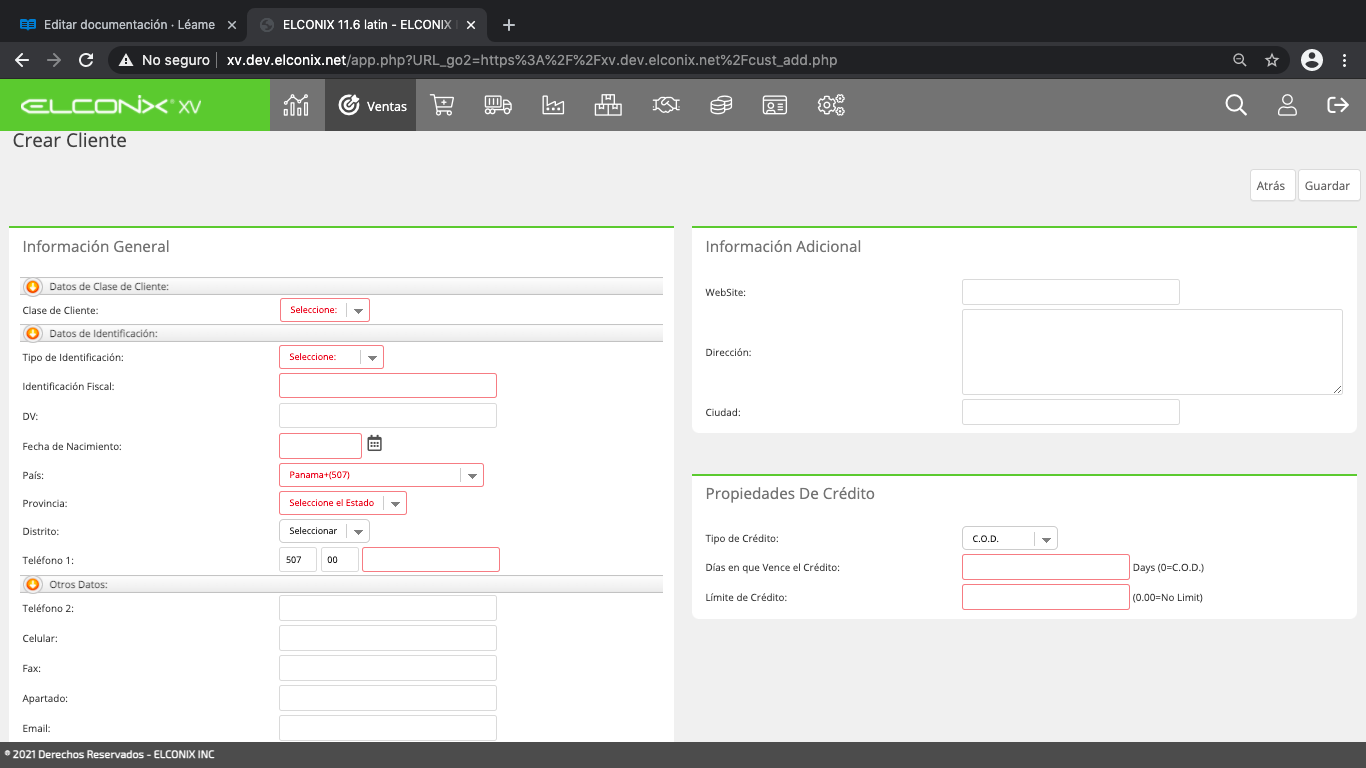Click the ELCONIX XV logo
This screenshot has width=1366, height=768.
pyautogui.click(x=110, y=106)
